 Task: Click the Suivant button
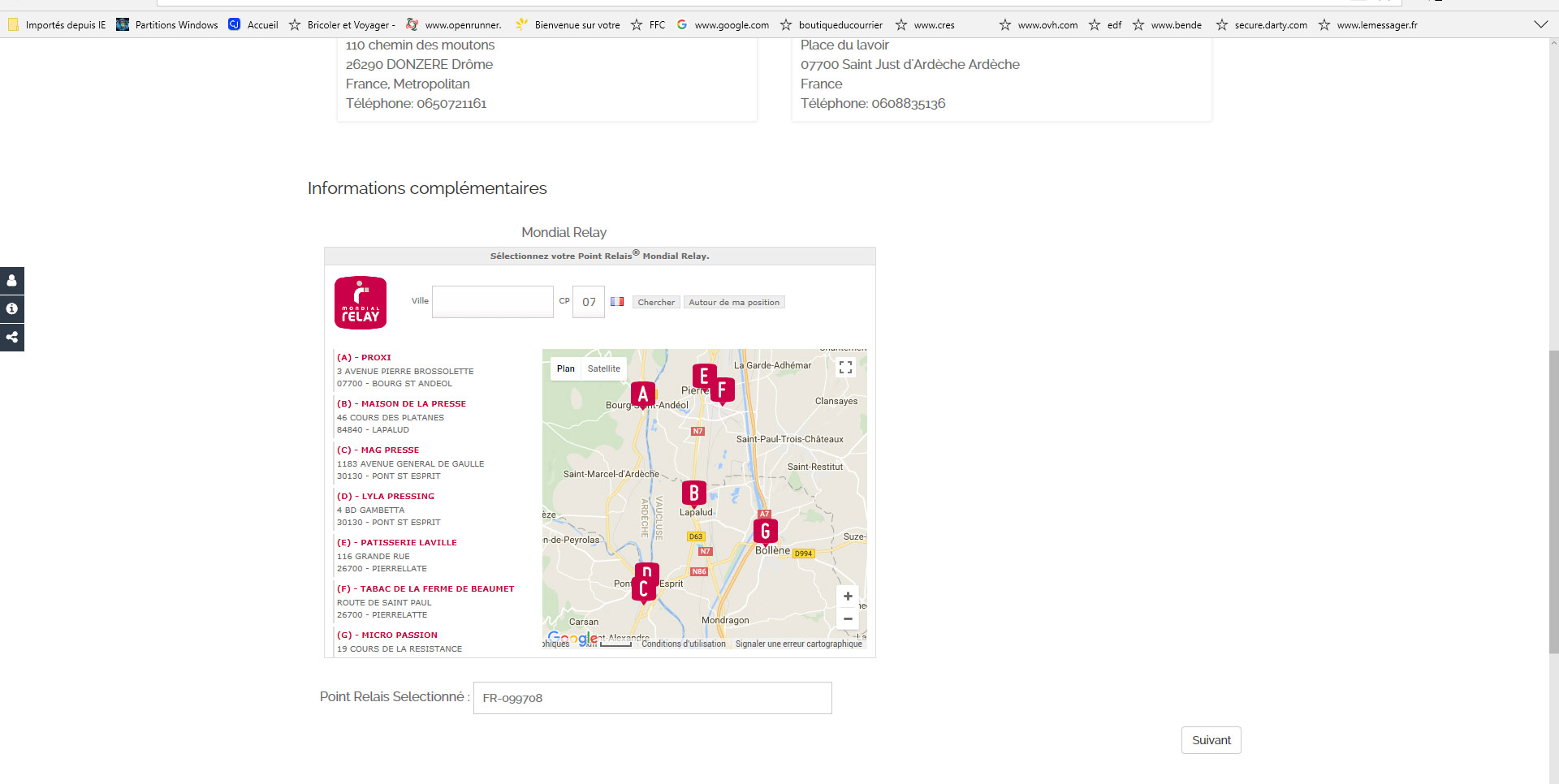point(1211,740)
